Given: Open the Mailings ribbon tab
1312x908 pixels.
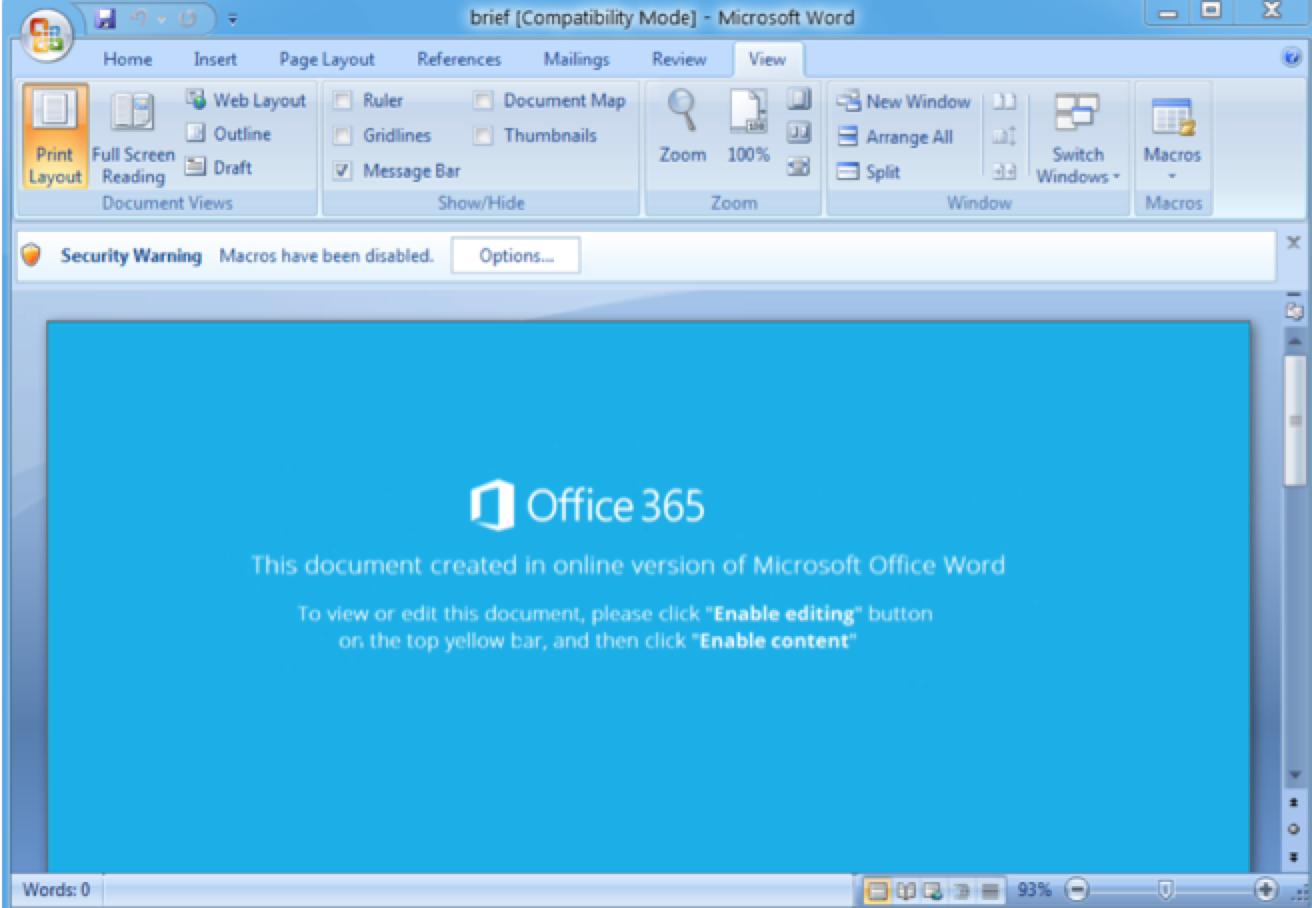Looking at the screenshot, I should pos(576,59).
